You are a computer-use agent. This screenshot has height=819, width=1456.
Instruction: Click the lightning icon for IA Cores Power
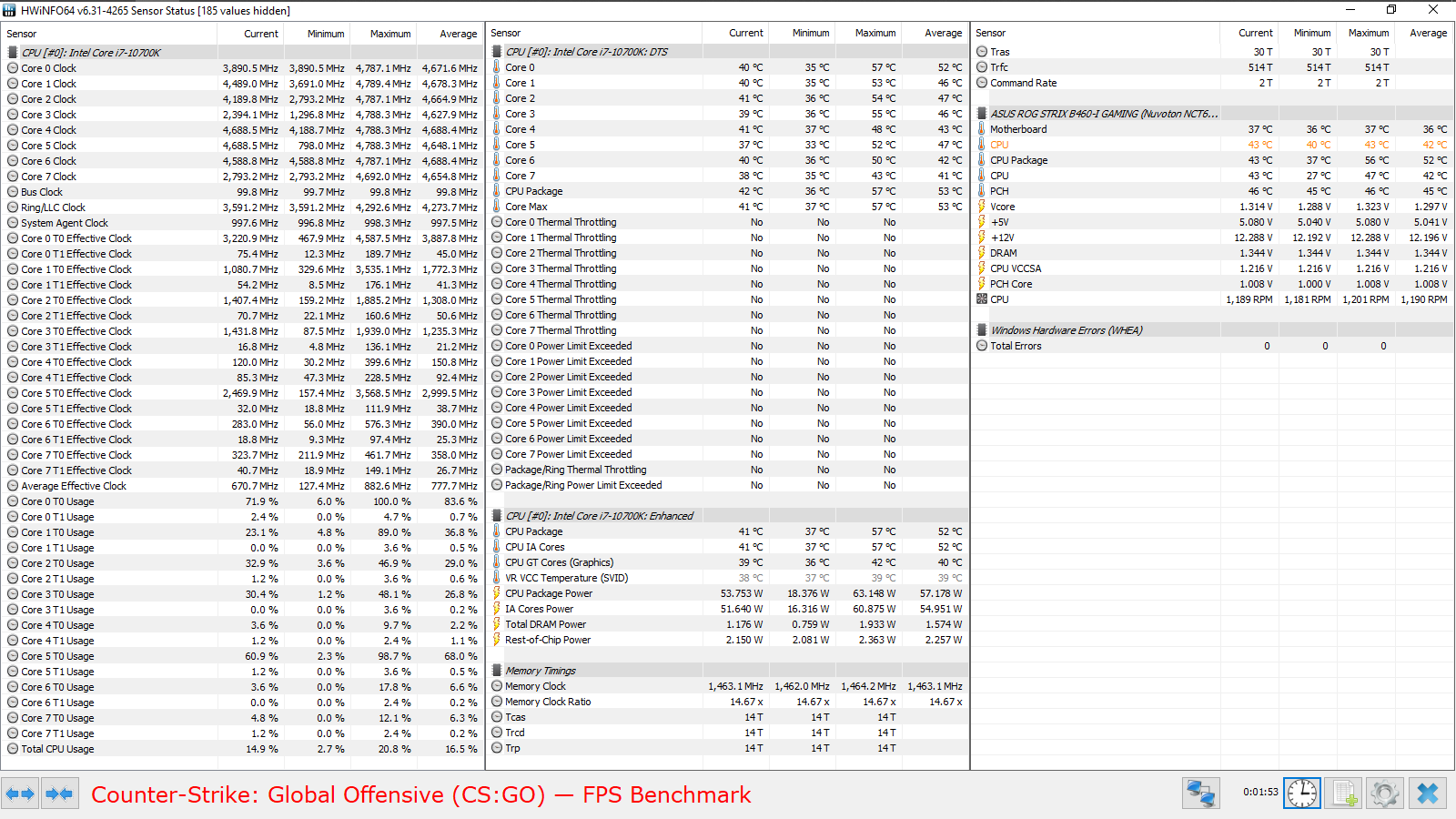point(497,609)
